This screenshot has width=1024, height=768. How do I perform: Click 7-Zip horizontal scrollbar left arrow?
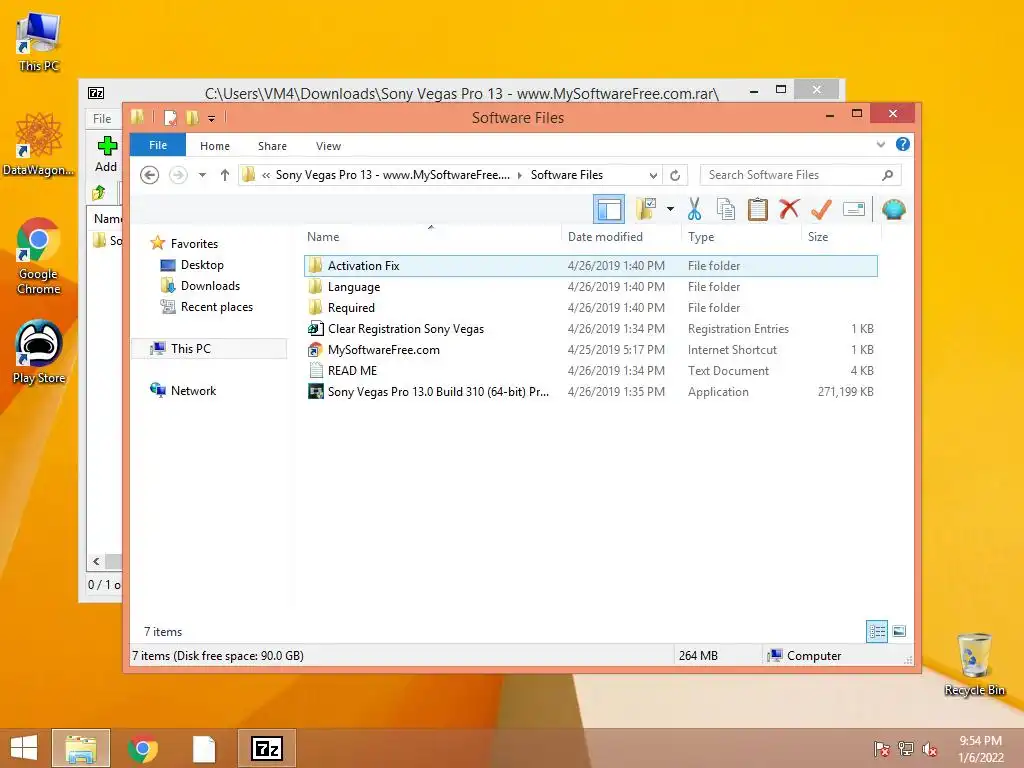pos(96,561)
